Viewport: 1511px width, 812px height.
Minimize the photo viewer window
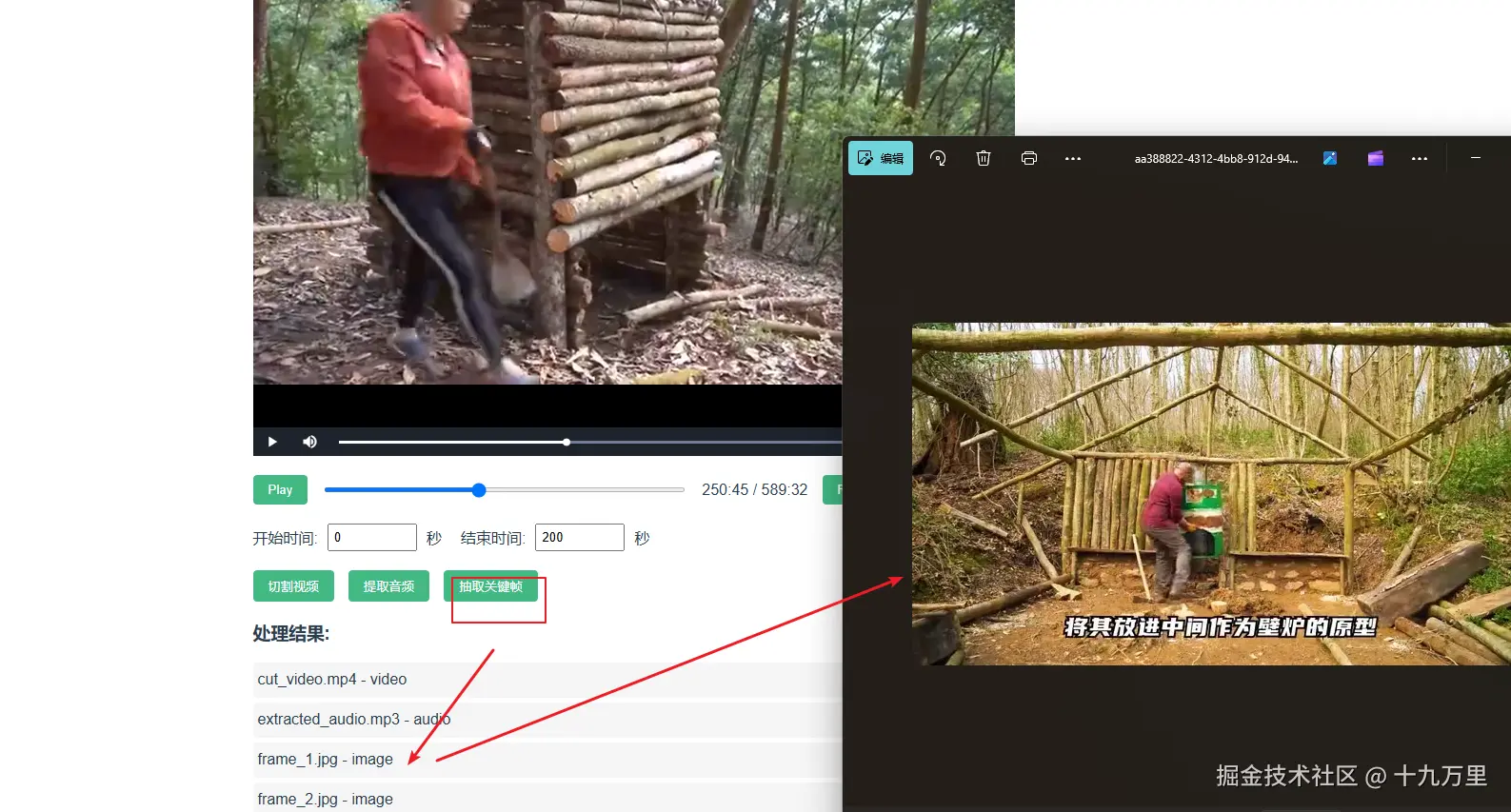point(1476,158)
